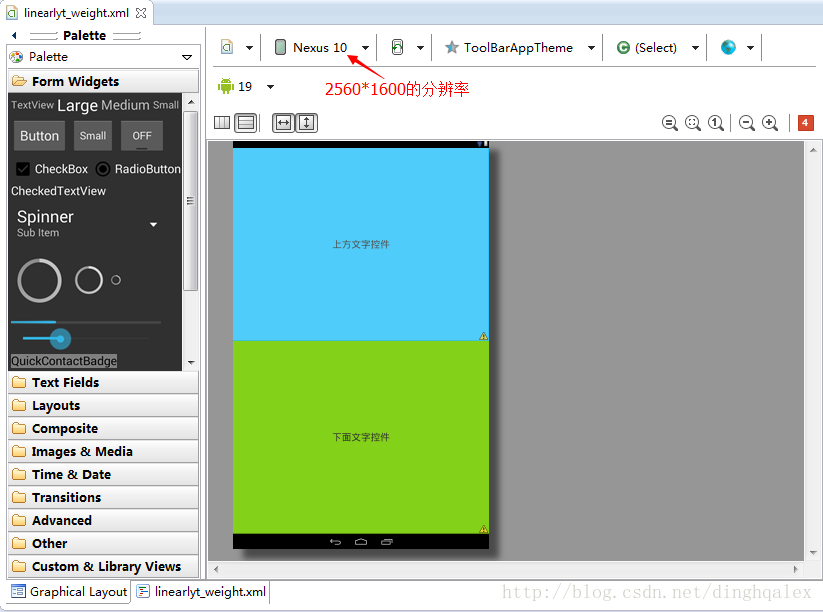Open the Palette options dropdown arrow

click(x=187, y=57)
